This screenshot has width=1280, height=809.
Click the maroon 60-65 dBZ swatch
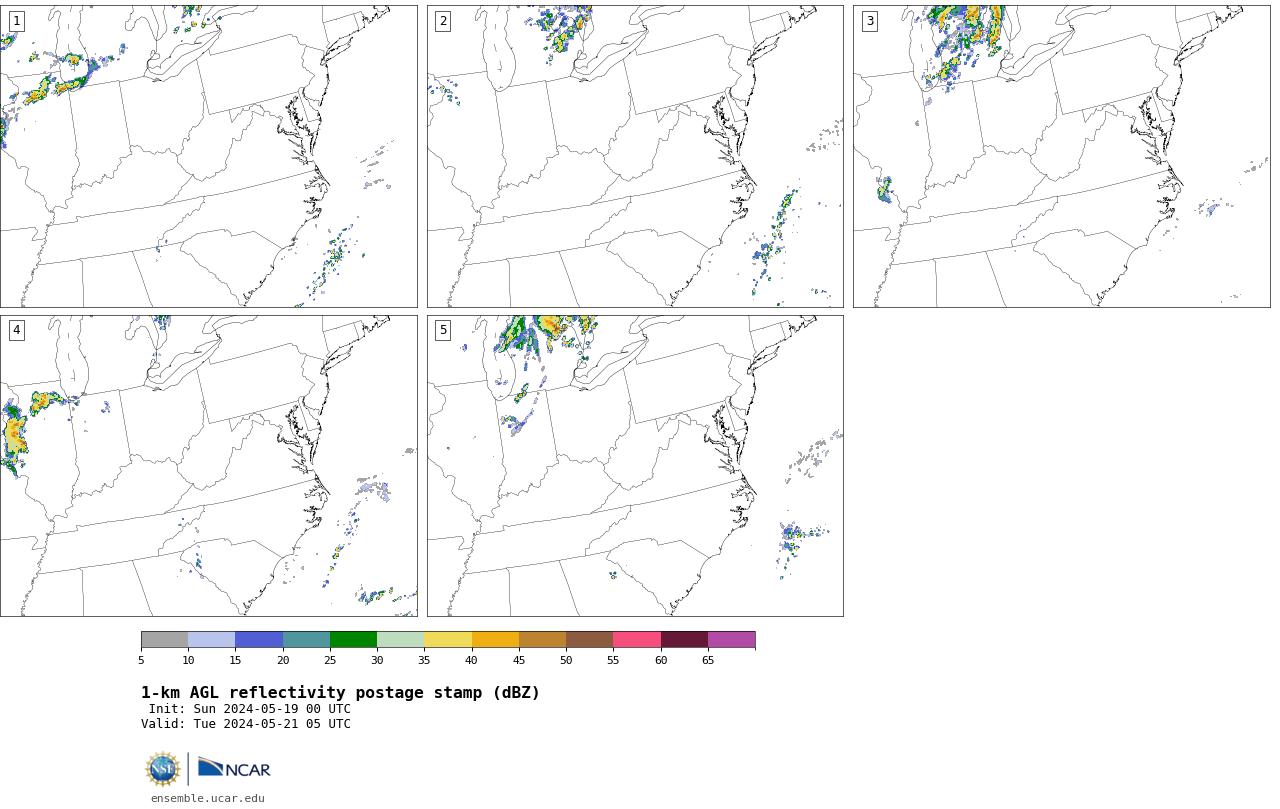pos(685,640)
